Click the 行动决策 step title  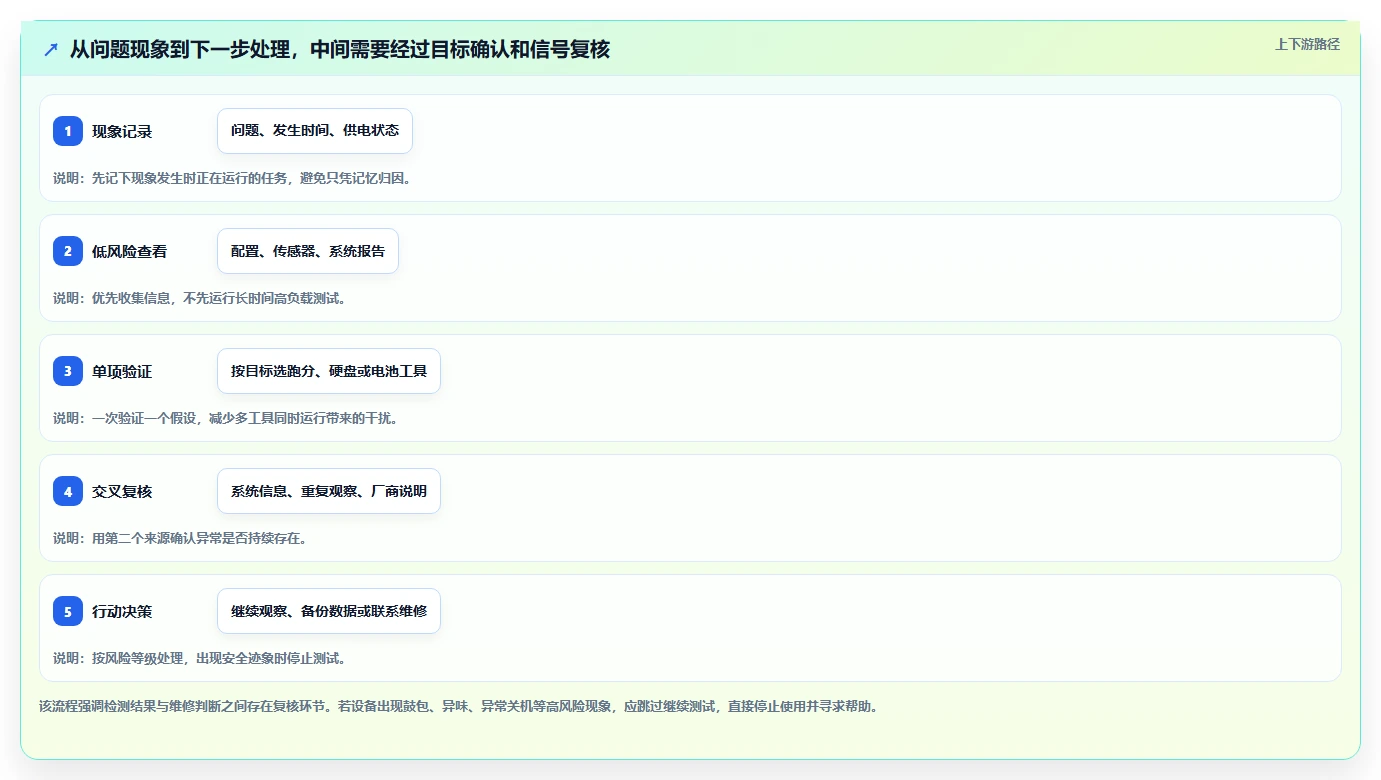tap(122, 611)
